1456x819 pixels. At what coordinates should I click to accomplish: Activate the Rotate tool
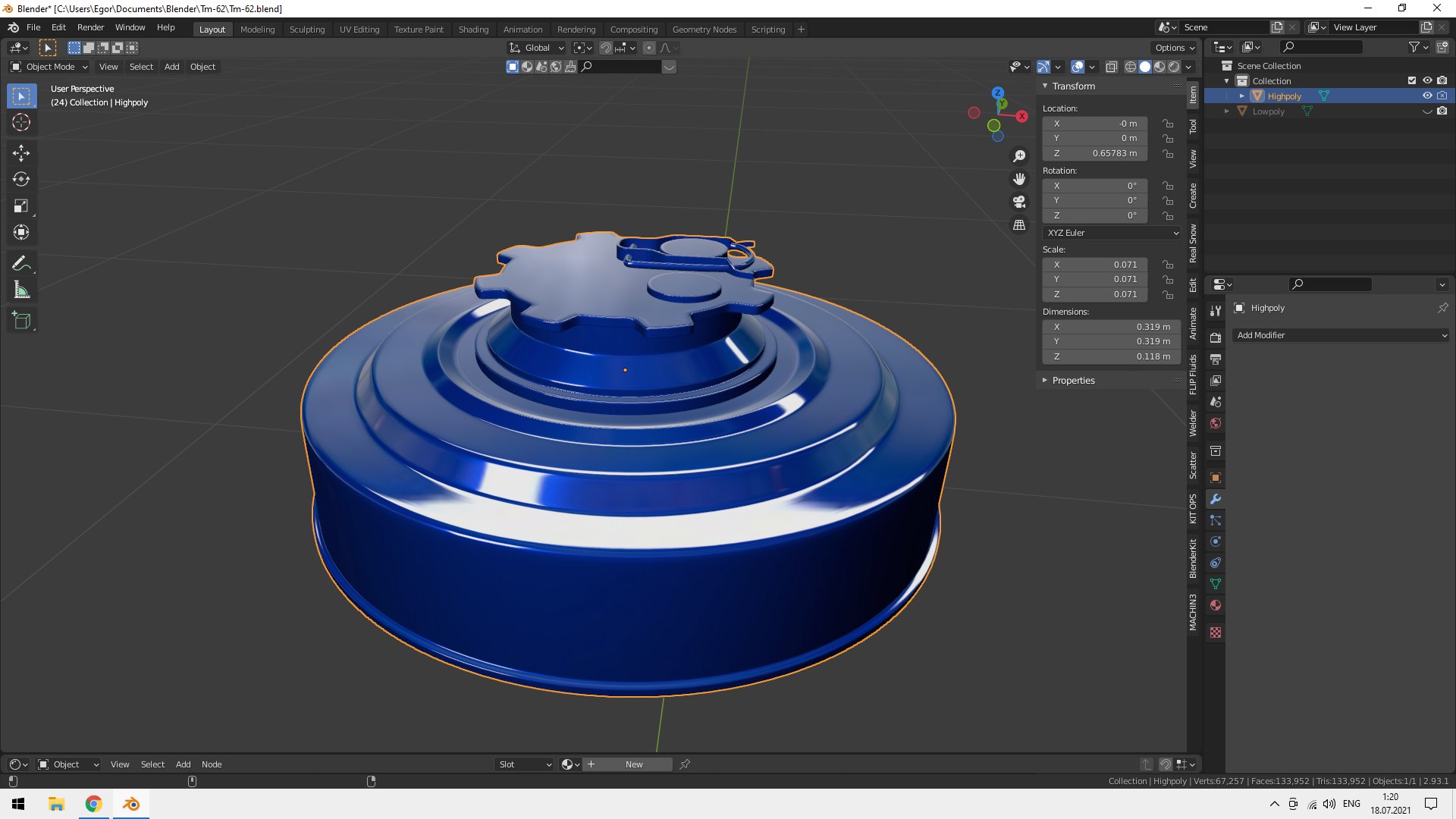[21, 180]
